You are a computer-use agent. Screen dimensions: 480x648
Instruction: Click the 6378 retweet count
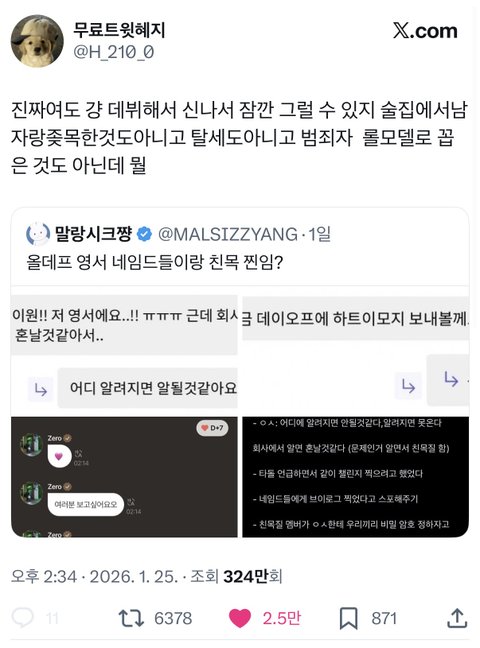(173, 619)
